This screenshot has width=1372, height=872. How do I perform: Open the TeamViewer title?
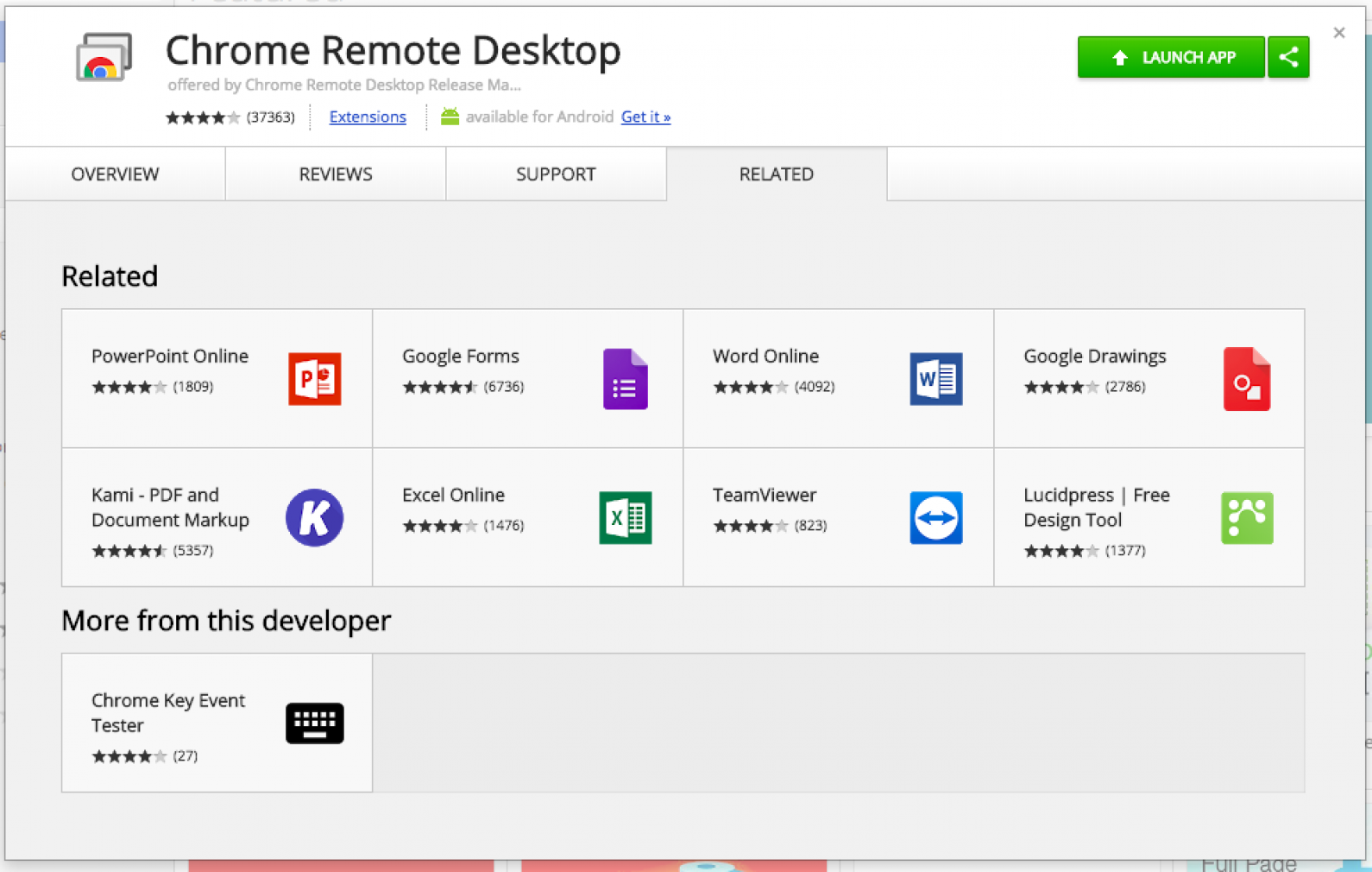(765, 495)
